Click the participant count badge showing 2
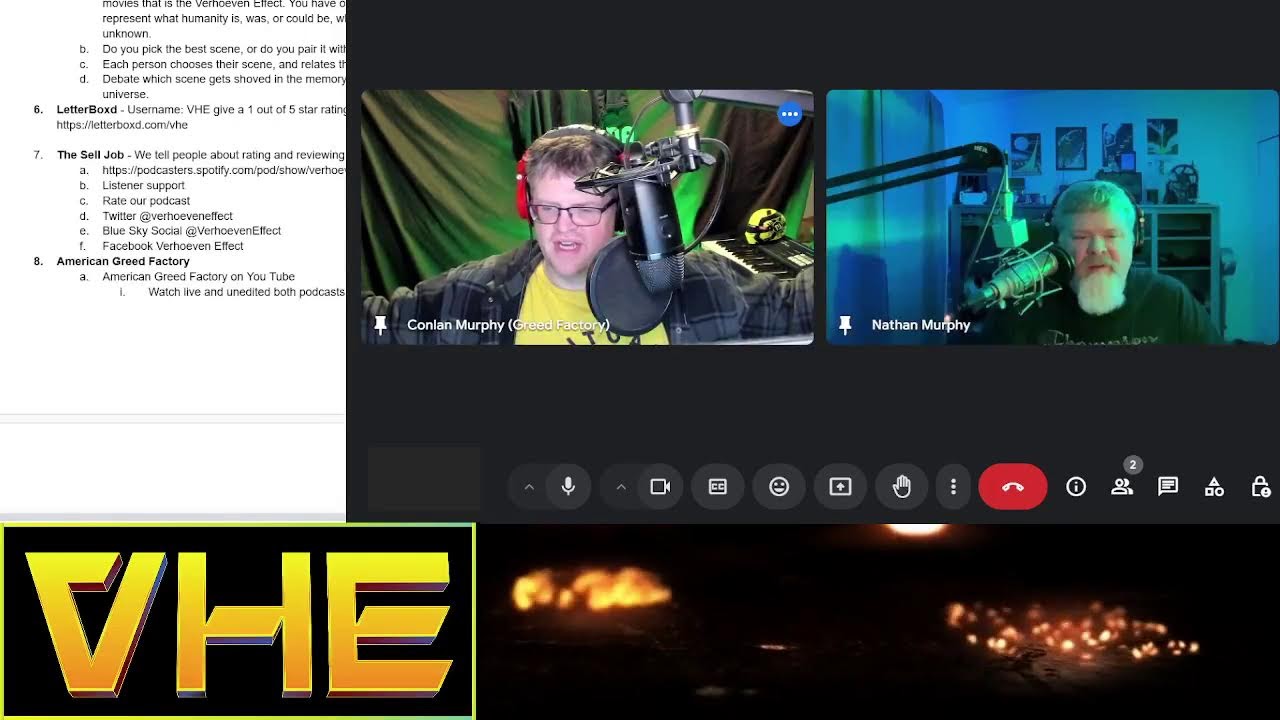Screen dimensions: 1280x720 pyautogui.click(x=1132, y=465)
